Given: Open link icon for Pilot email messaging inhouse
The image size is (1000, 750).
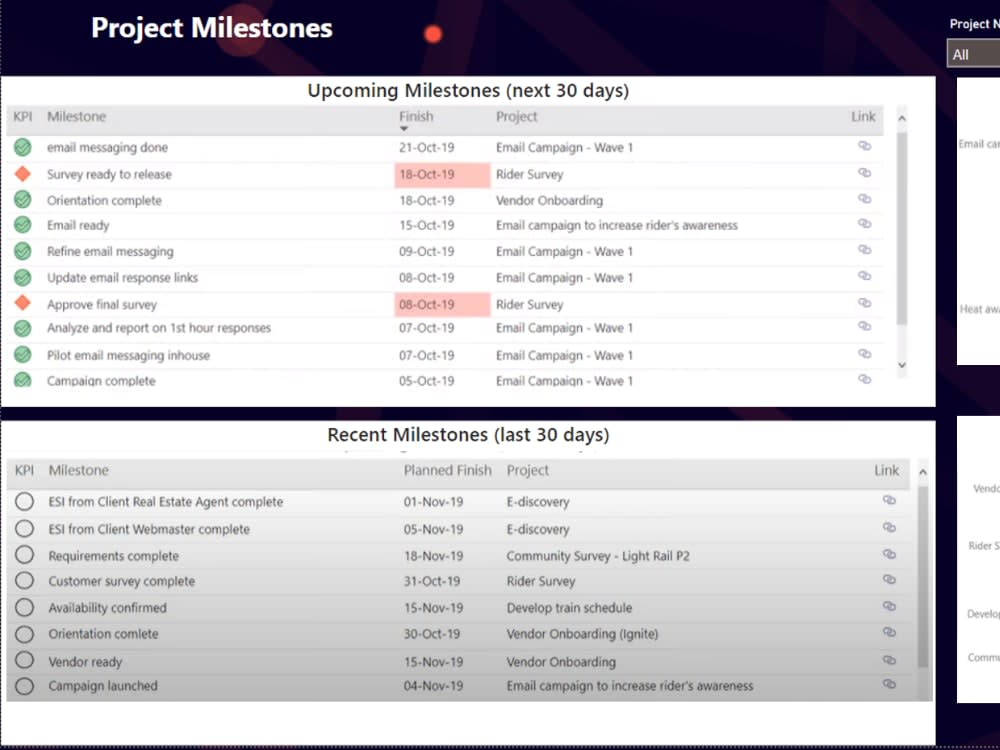Looking at the screenshot, I should (864, 354).
